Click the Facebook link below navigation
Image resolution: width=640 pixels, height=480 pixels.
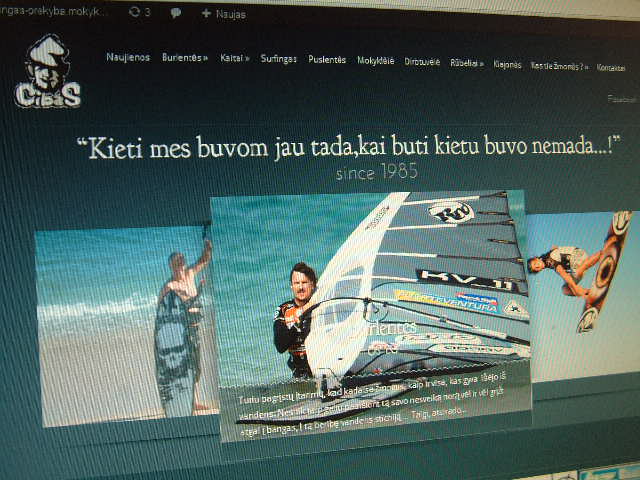tap(621, 99)
